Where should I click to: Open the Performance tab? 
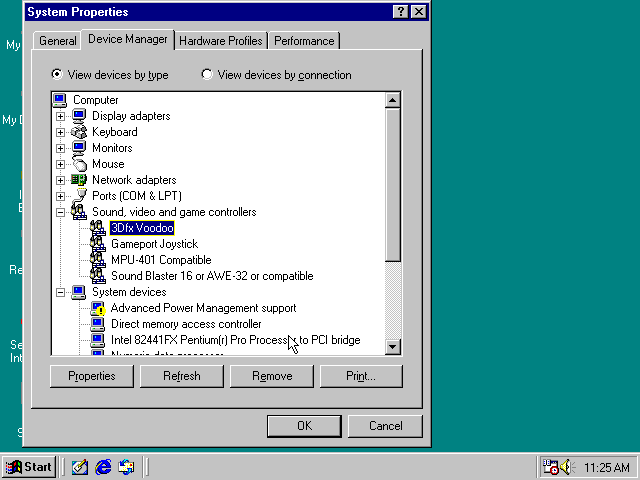click(304, 41)
